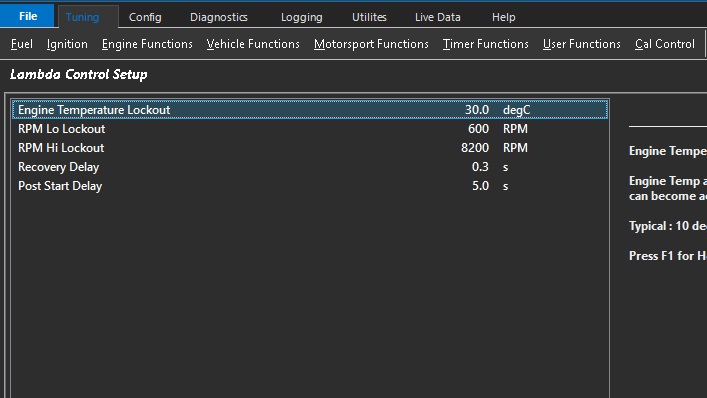Image resolution: width=707 pixels, height=398 pixels.
Task: Open the Vehicle Functions submenu
Action: coord(253,44)
